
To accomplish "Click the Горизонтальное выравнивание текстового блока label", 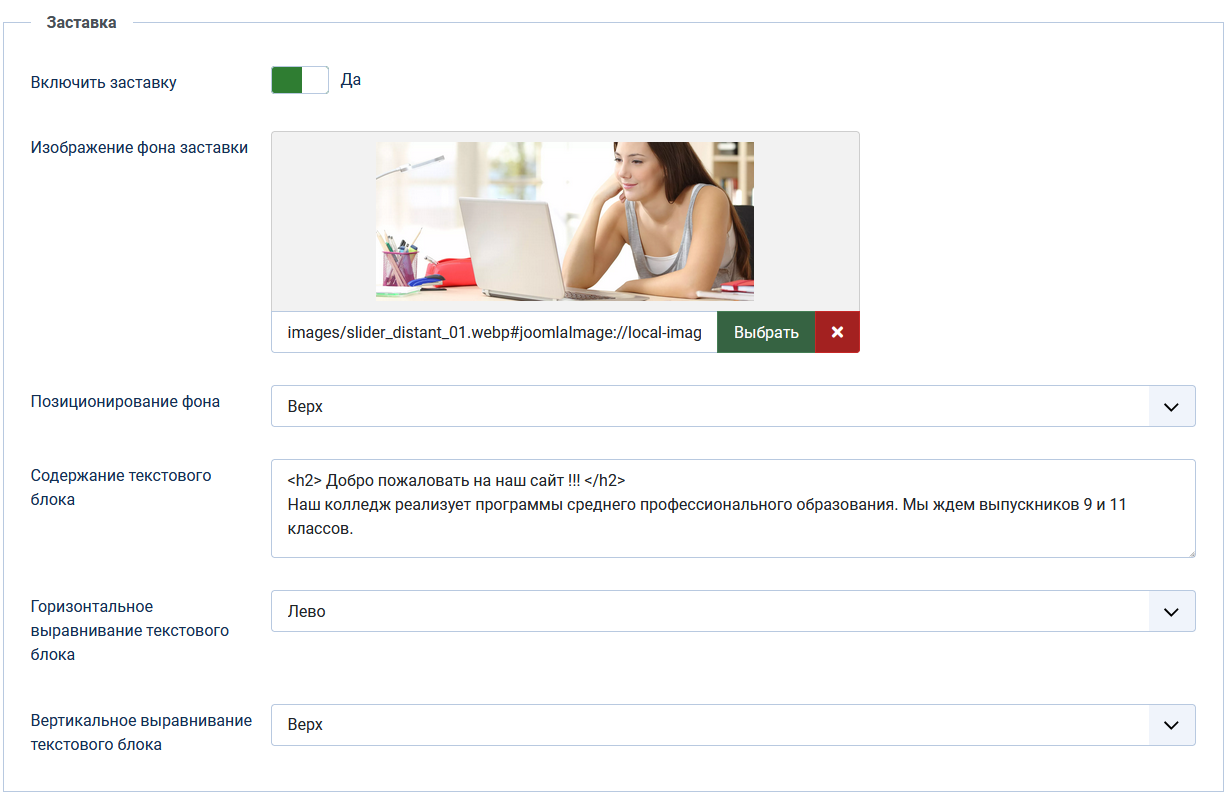I will click(x=130, y=630).
